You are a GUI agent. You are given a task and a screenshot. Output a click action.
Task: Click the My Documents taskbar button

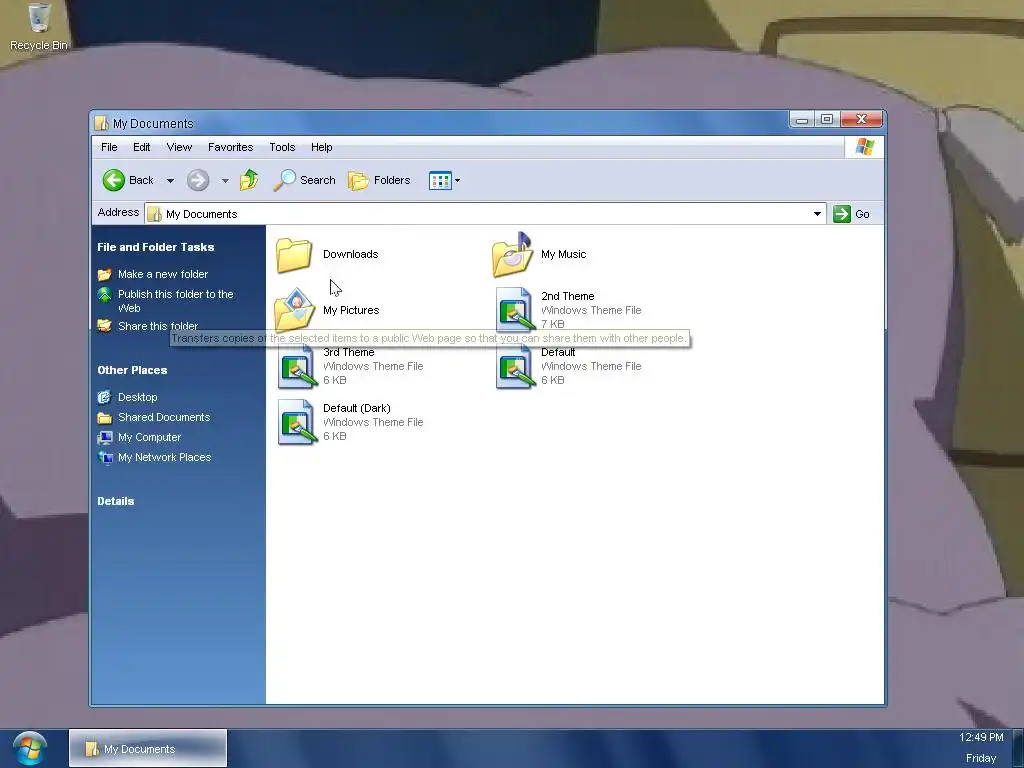(148, 748)
